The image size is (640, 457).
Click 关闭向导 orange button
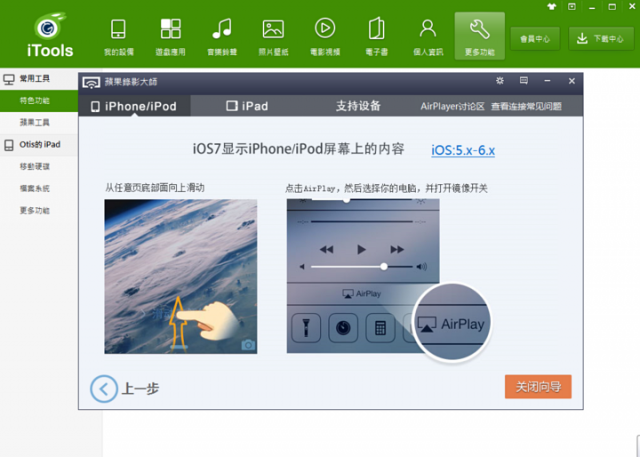coord(538,386)
